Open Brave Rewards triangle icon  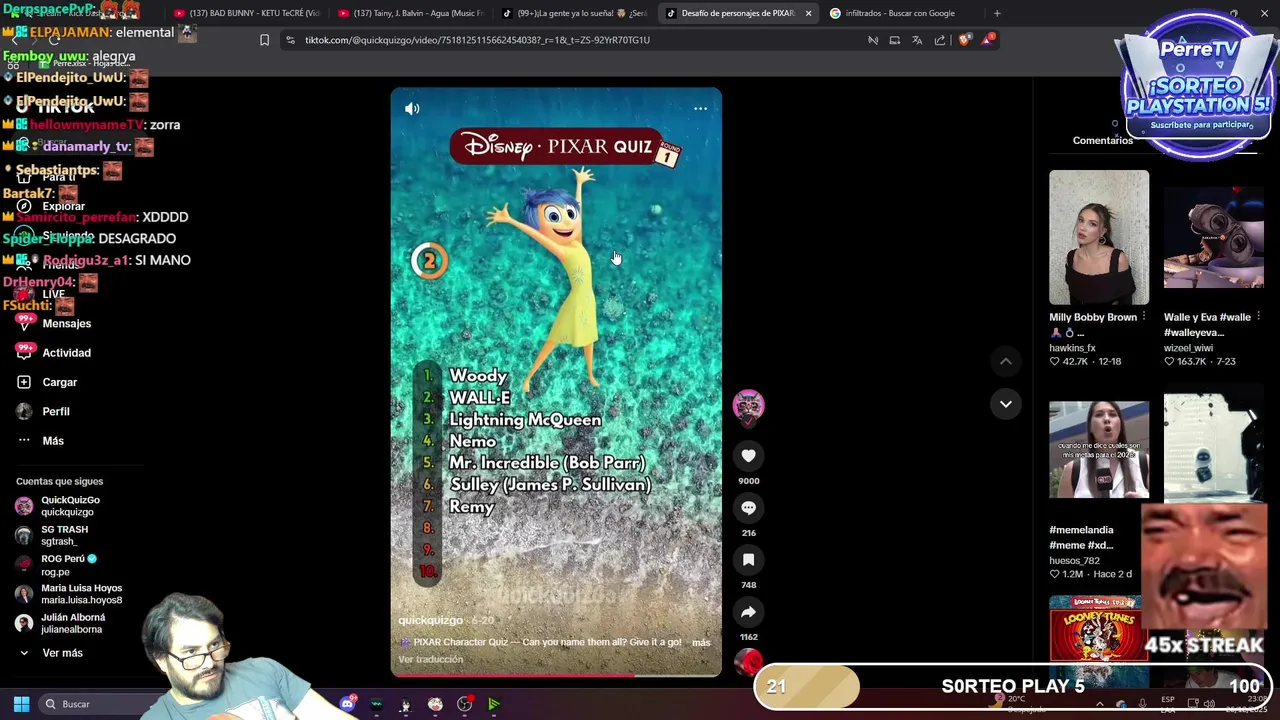(x=988, y=39)
